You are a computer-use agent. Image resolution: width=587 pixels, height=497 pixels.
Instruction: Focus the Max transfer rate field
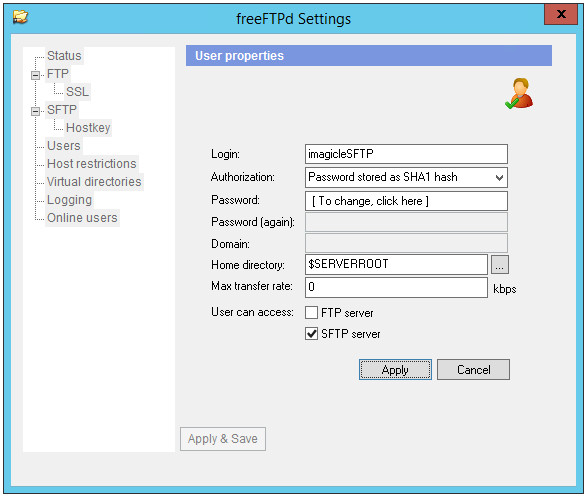tap(396, 287)
